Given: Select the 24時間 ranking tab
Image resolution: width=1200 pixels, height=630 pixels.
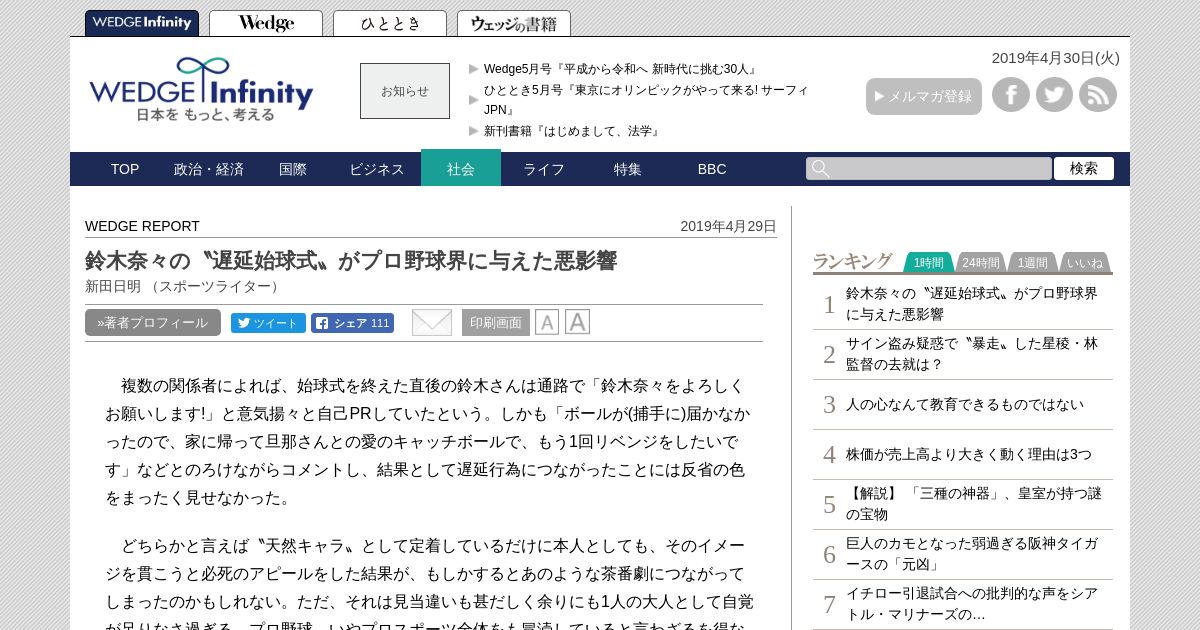Looking at the screenshot, I should [x=981, y=262].
